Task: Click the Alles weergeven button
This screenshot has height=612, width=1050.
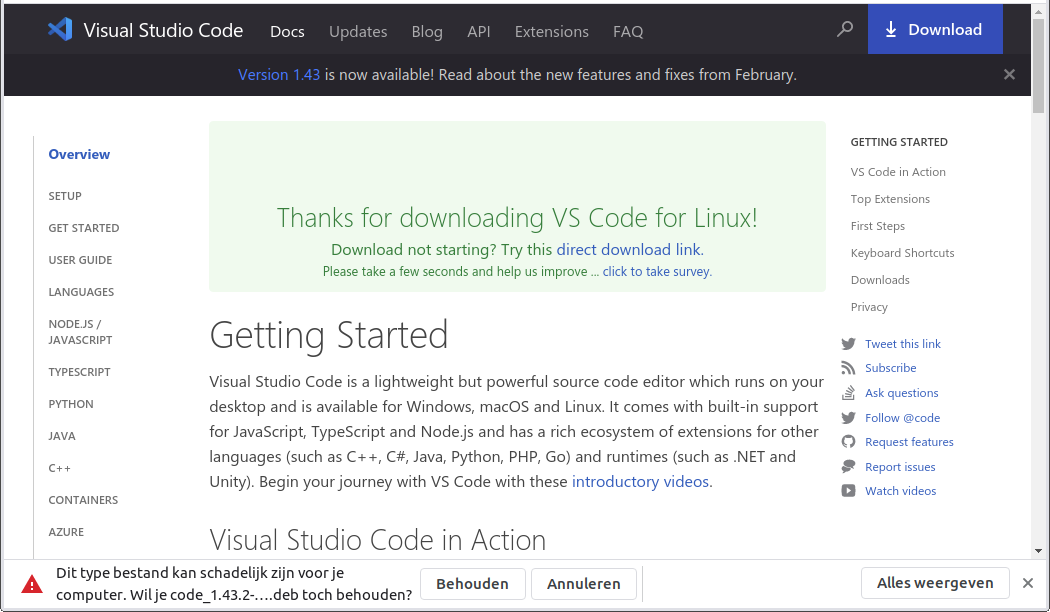Action: (935, 583)
